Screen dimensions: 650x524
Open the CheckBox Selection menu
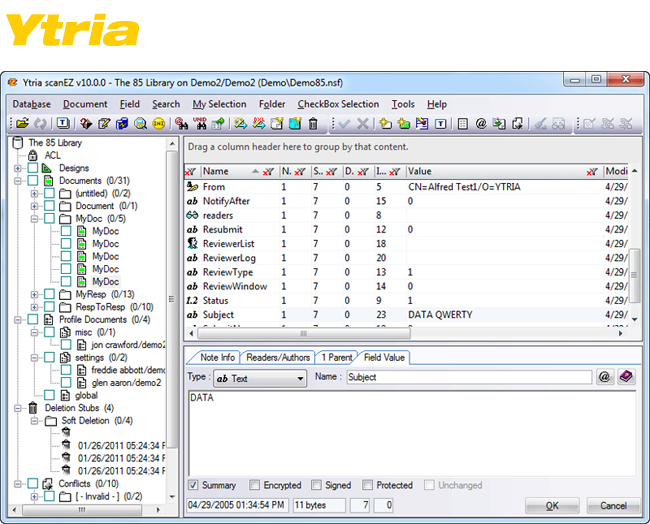pyautogui.click(x=338, y=104)
